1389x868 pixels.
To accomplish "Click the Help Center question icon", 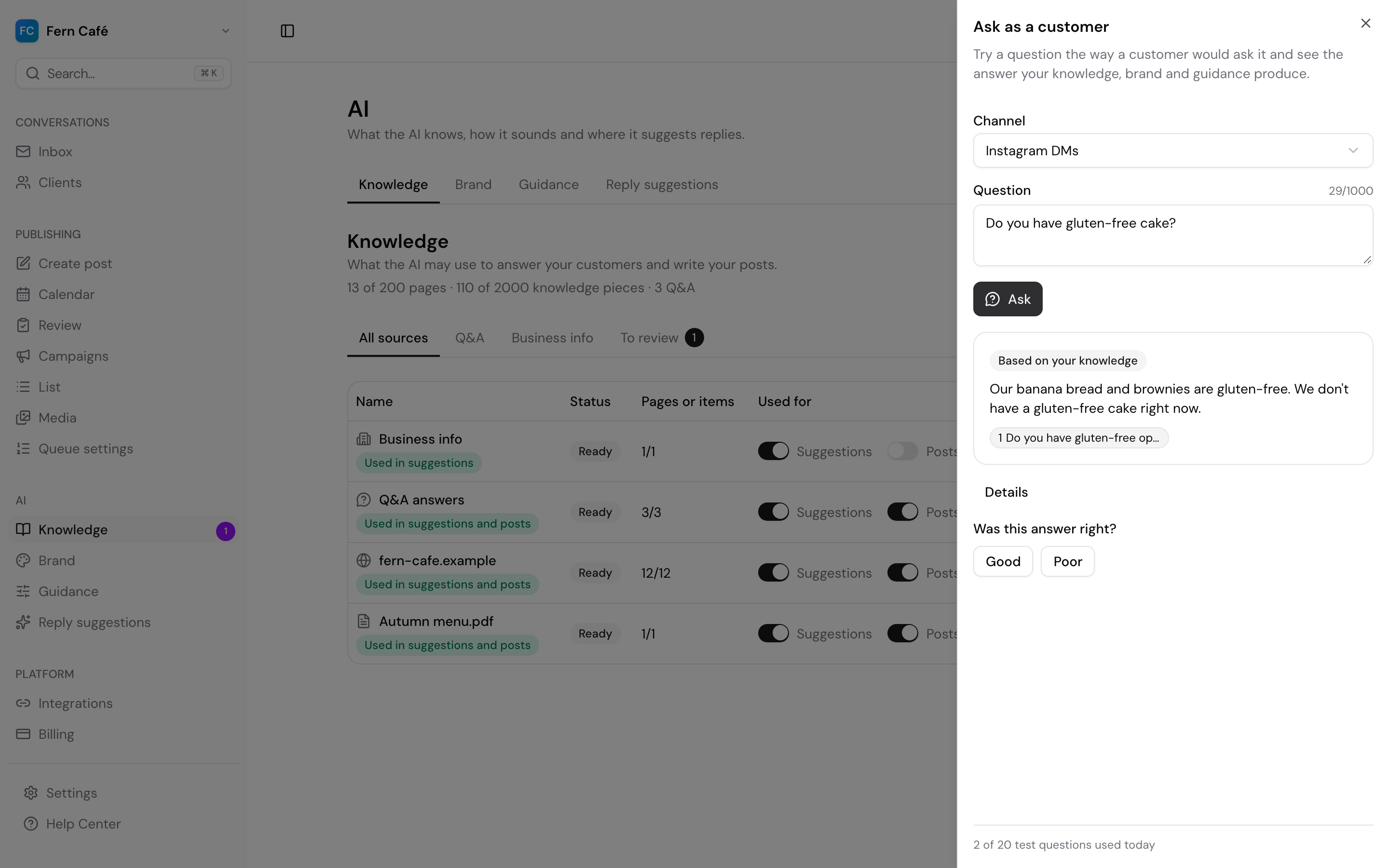I will tap(31, 824).
